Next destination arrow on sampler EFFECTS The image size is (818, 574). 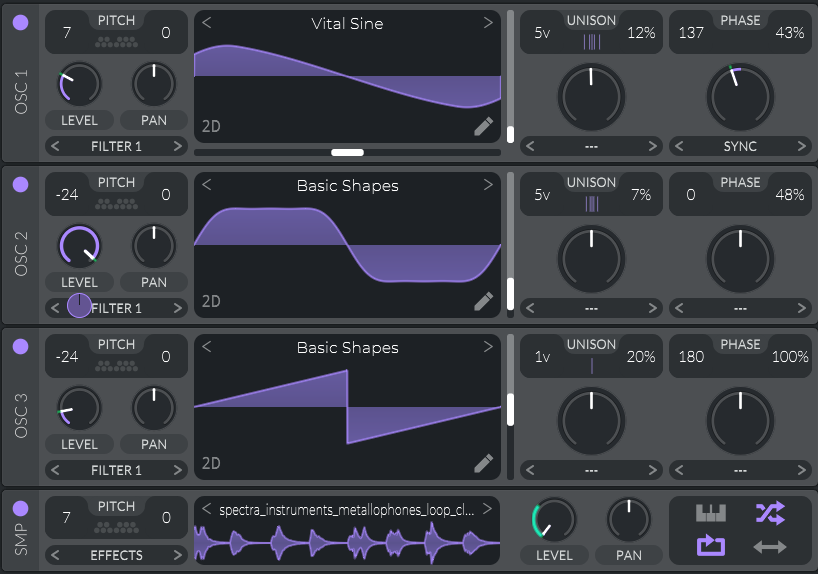coord(178,555)
